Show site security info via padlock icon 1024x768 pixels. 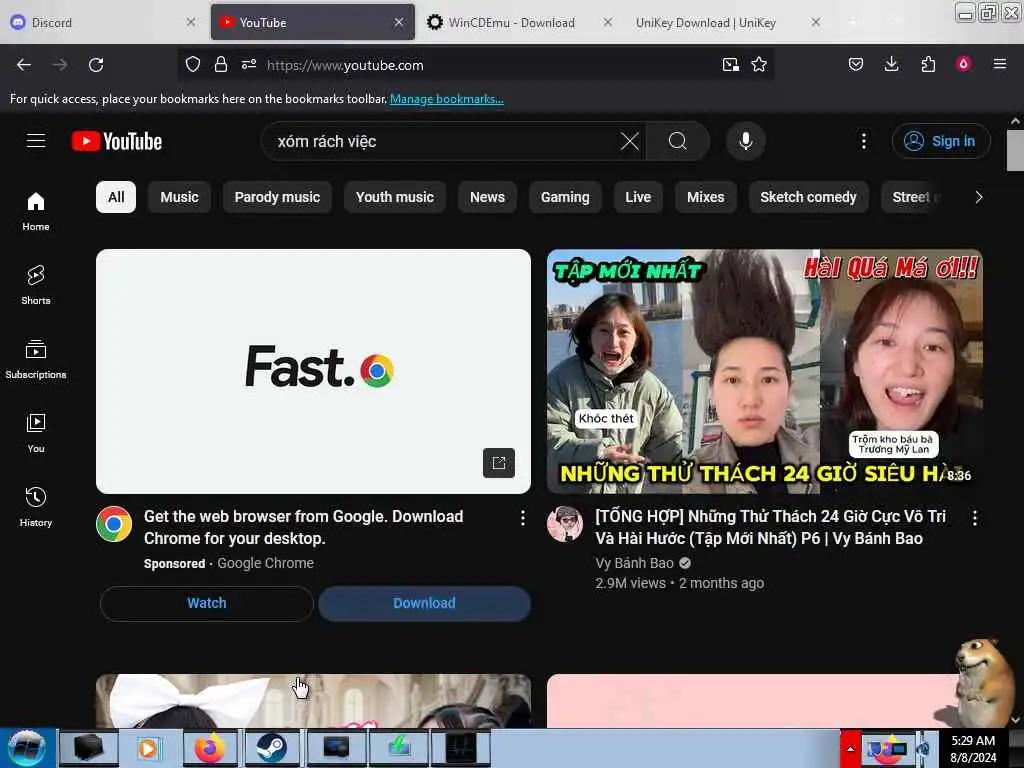click(x=221, y=64)
